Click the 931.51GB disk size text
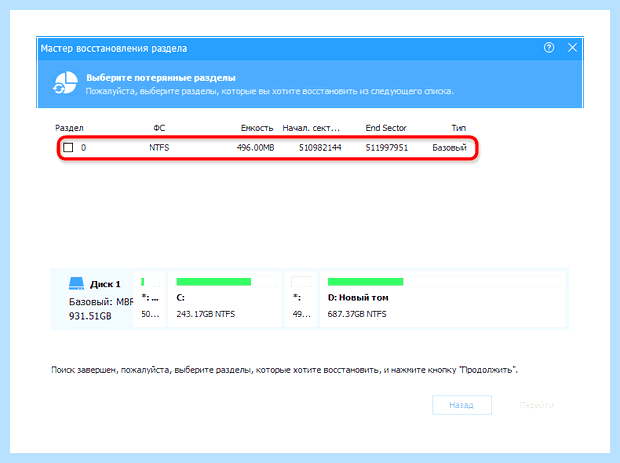Viewport: 620px width, 463px height. tap(90, 316)
